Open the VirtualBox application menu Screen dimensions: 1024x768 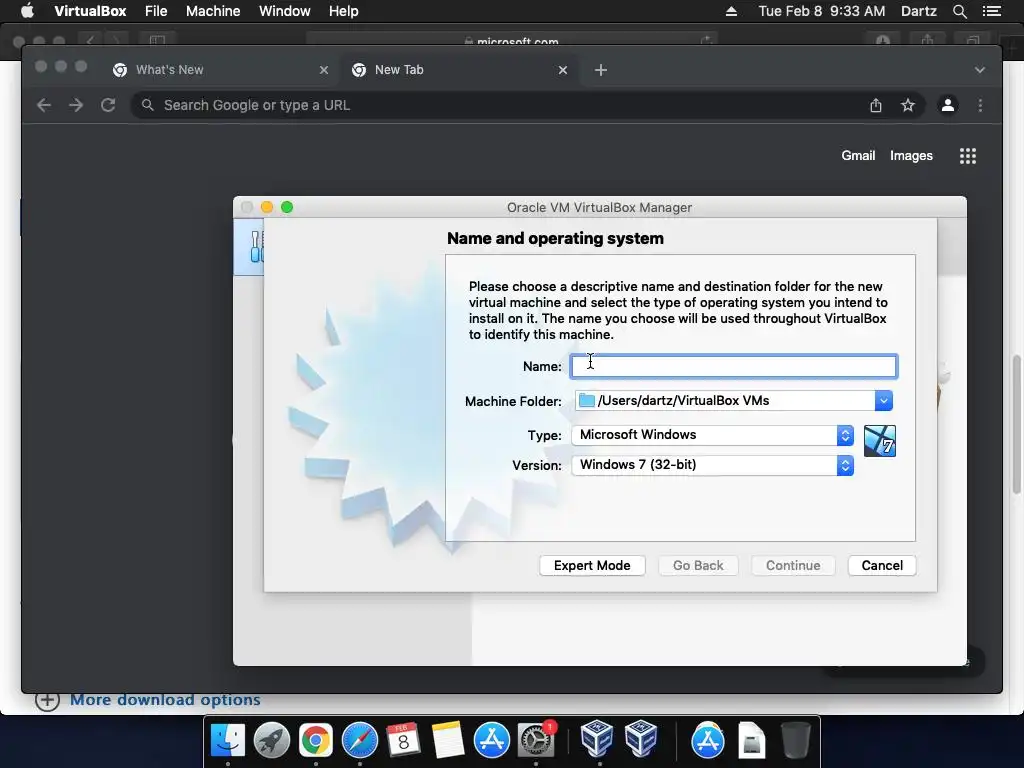(x=90, y=11)
